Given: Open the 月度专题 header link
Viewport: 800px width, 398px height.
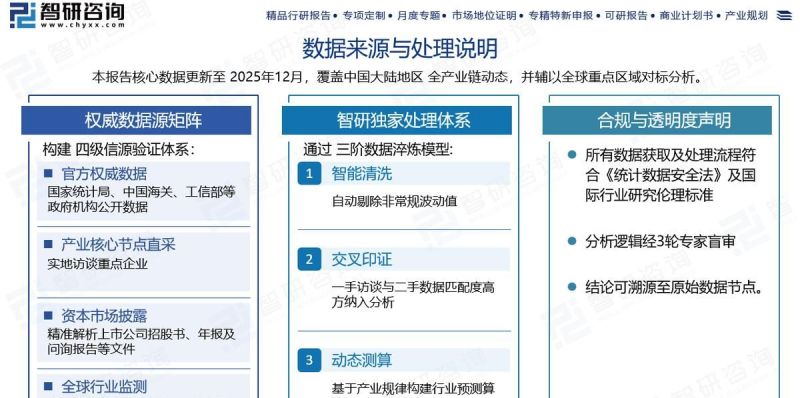Looking at the screenshot, I should pos(418,16).
